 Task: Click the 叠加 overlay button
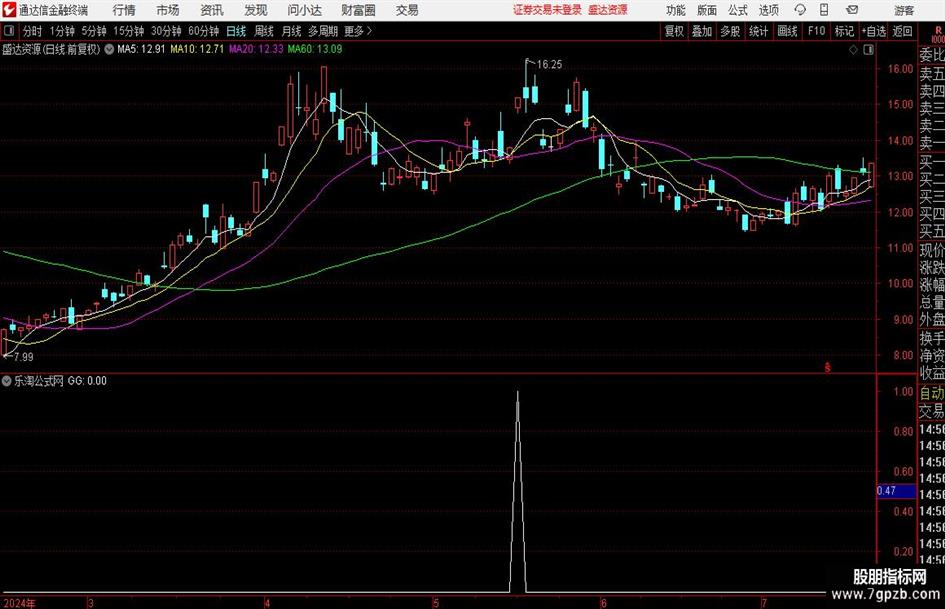[702, 31]
